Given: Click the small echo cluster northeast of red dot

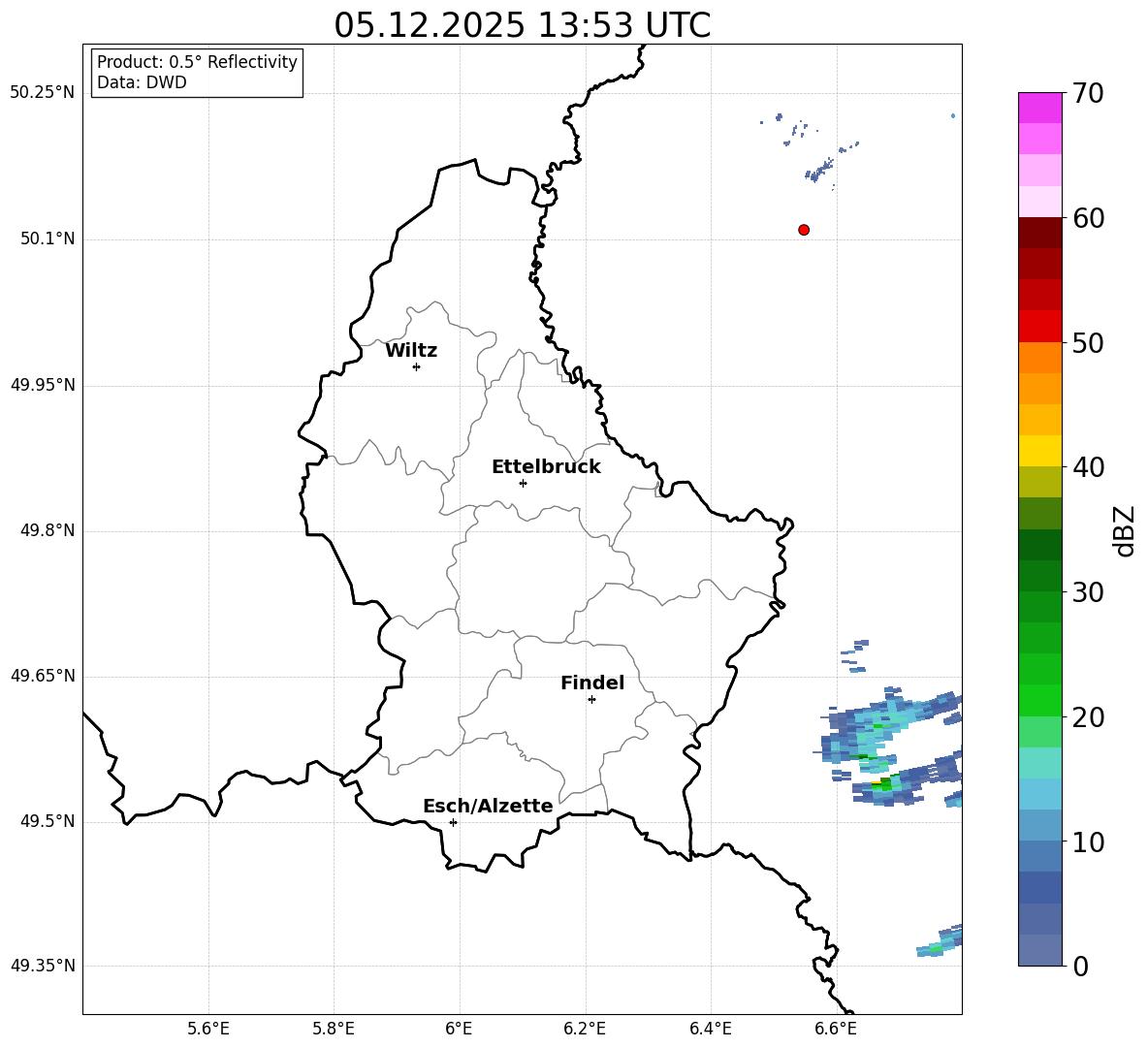Looking at the screenshot, I should (820, 172).
